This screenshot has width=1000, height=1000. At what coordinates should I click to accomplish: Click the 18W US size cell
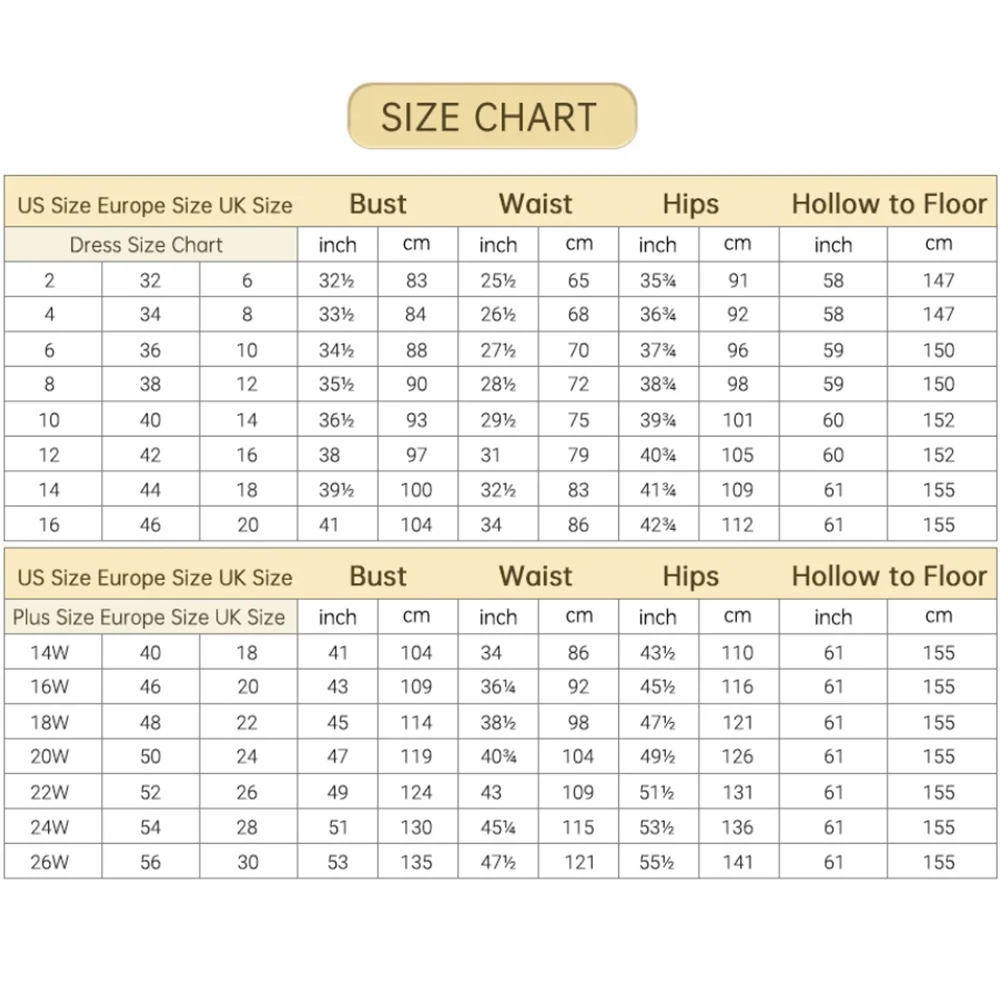coord(50,723)
